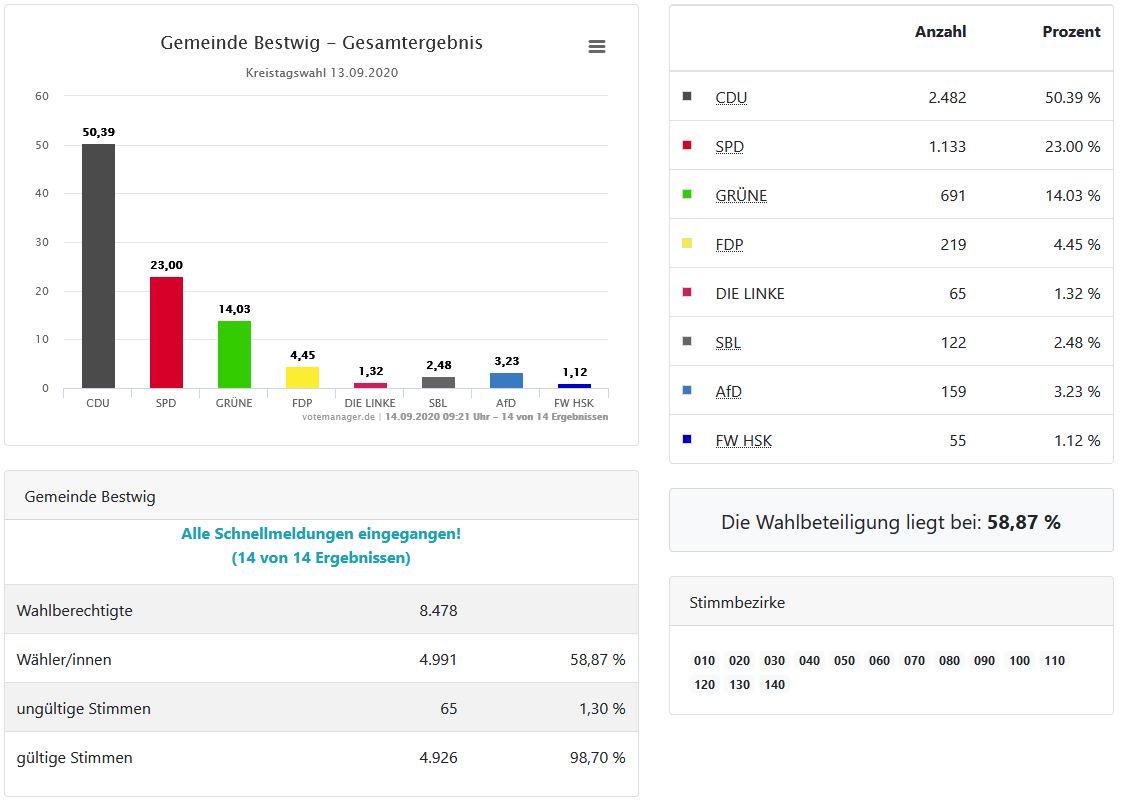Click the Wahlberechtigte value 8.478
This screenshot has width=1121, height=802.
[438, 611]
